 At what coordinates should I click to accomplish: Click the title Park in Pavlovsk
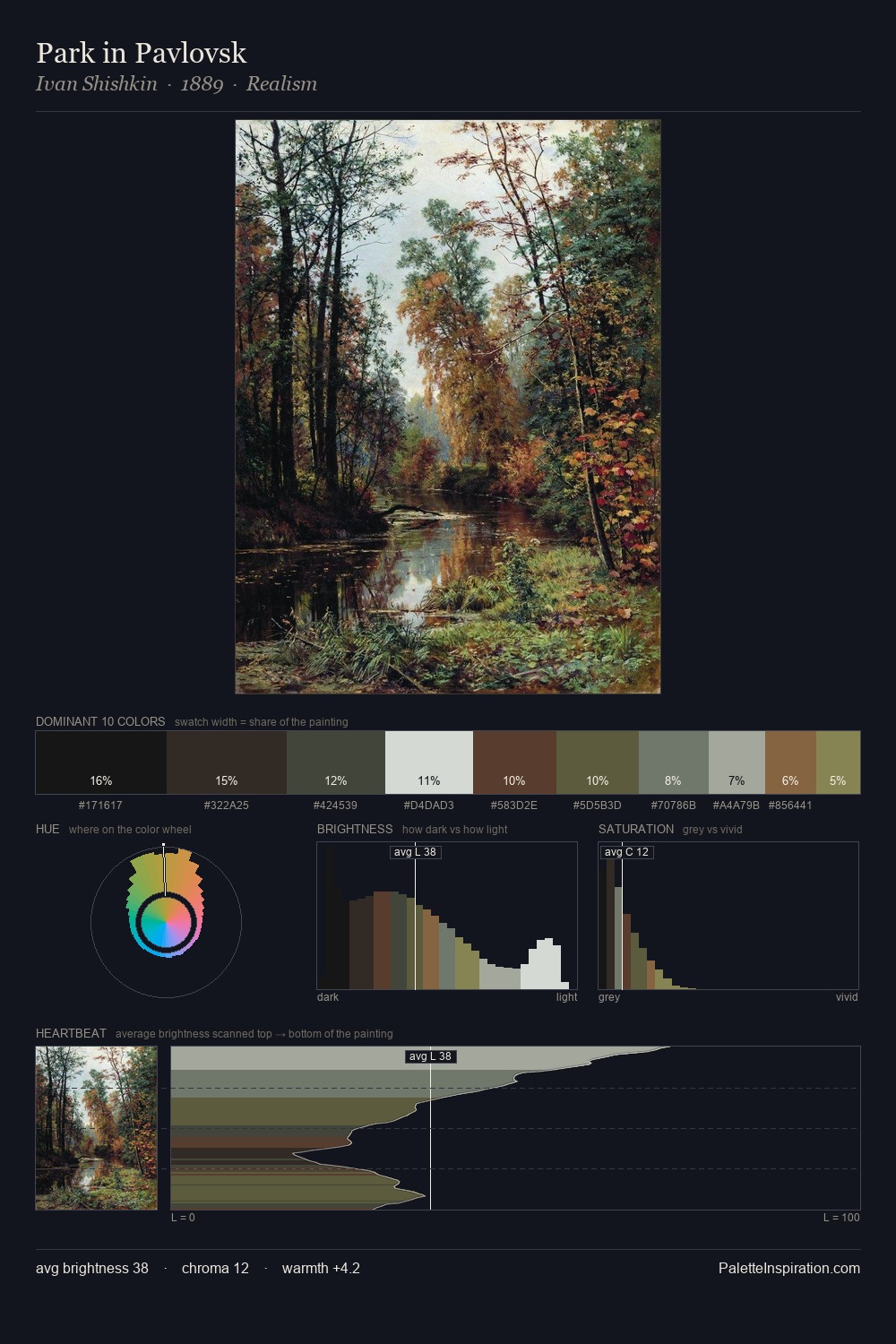pyautogui.click(x=142, y=53)
